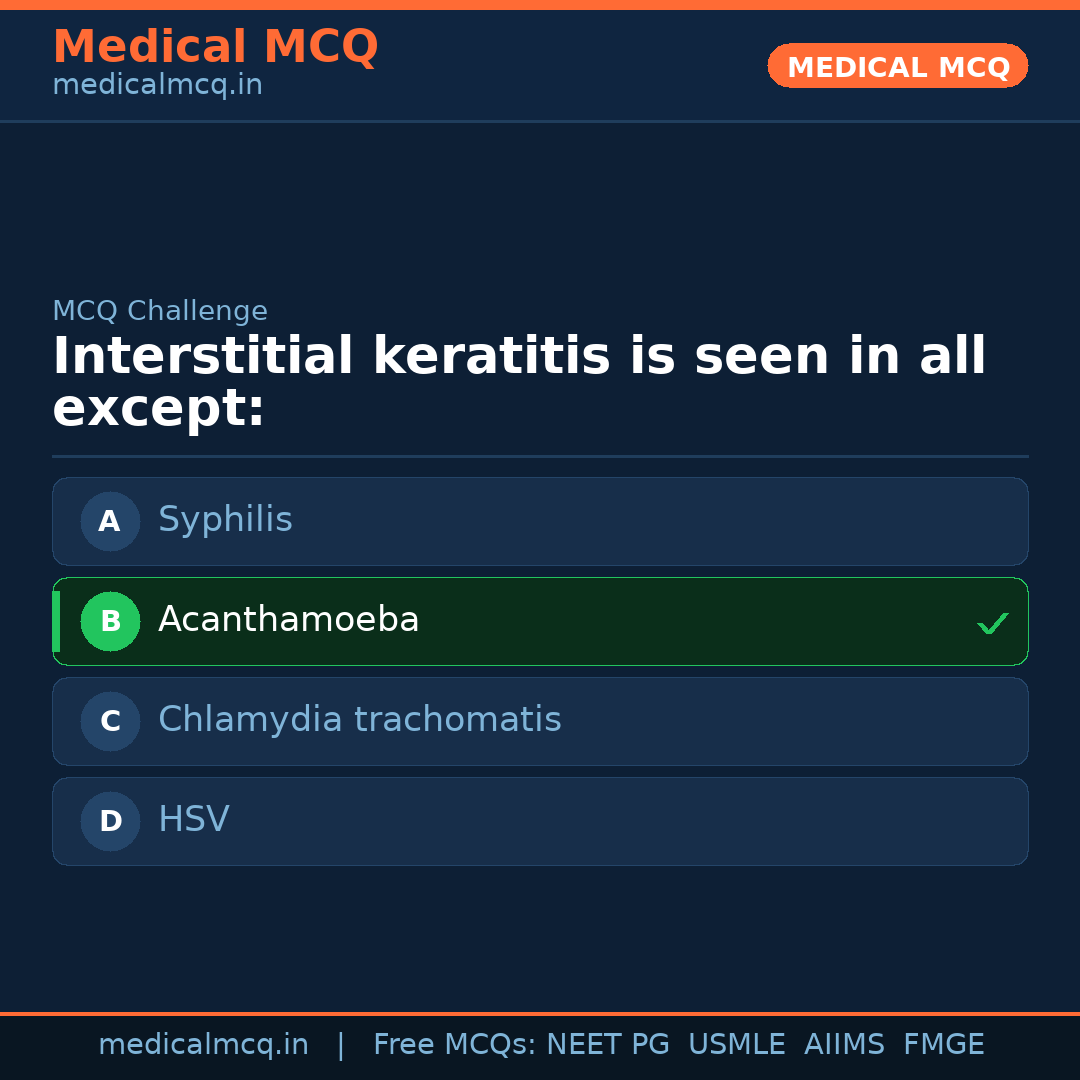Image resolution: width=1080 pixels, height=1080 pixels.
Task: Click FMGE in the footer
Action: 943,1045
